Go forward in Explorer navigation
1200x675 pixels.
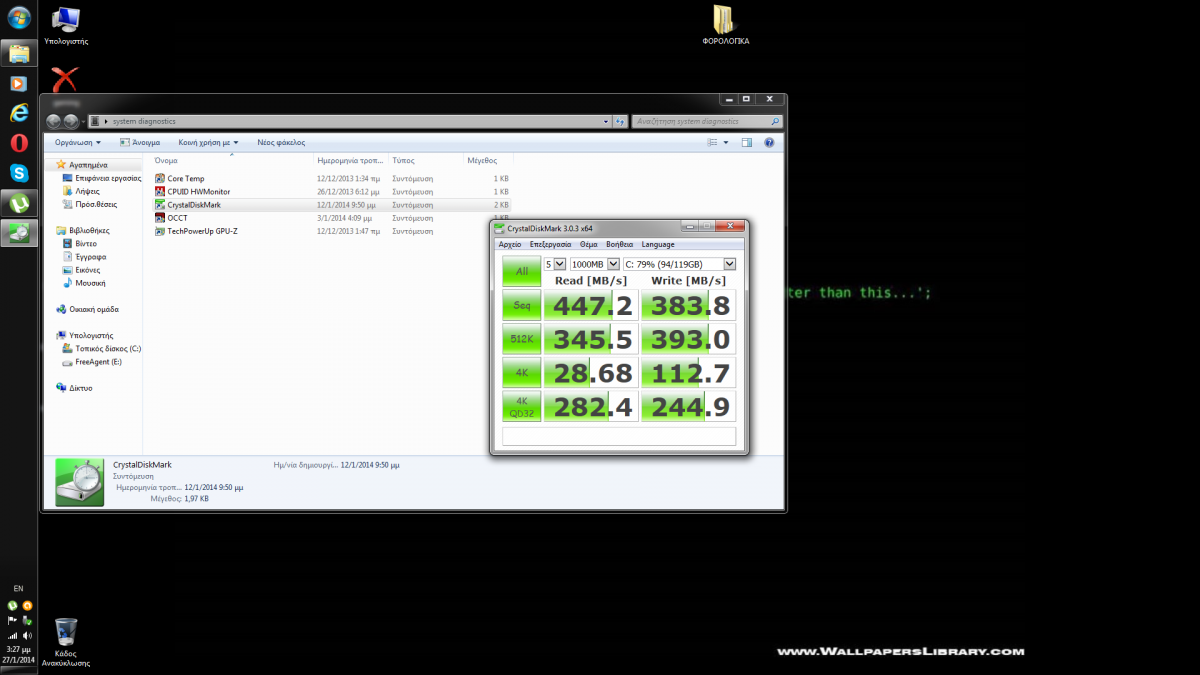point(71,121)
